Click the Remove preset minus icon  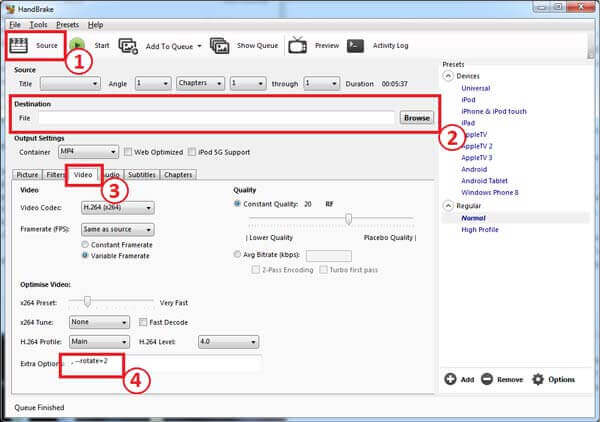click(x=487, y=379)
